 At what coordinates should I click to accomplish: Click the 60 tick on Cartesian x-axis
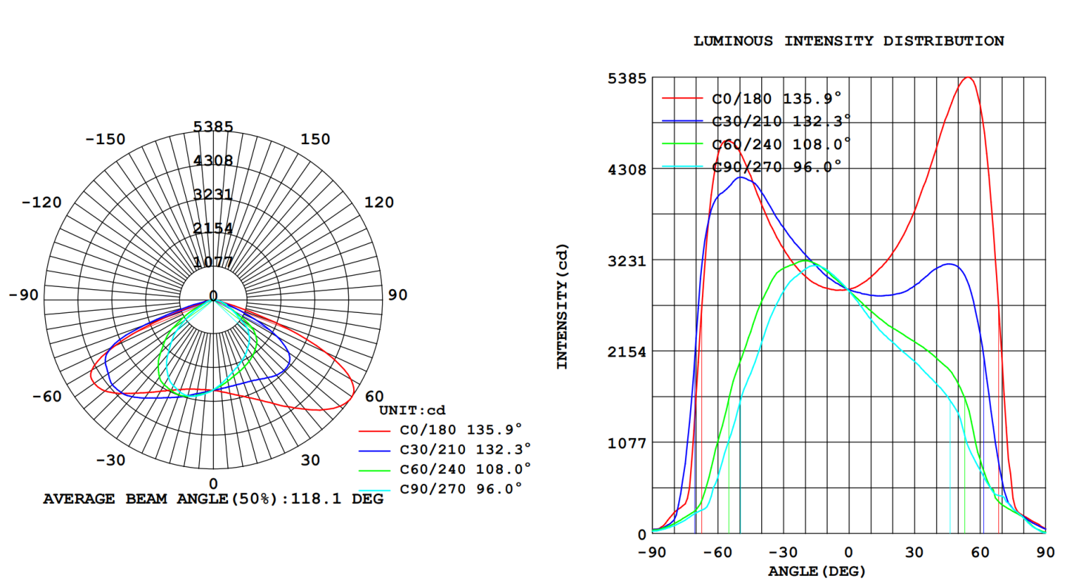pos(980,553)
